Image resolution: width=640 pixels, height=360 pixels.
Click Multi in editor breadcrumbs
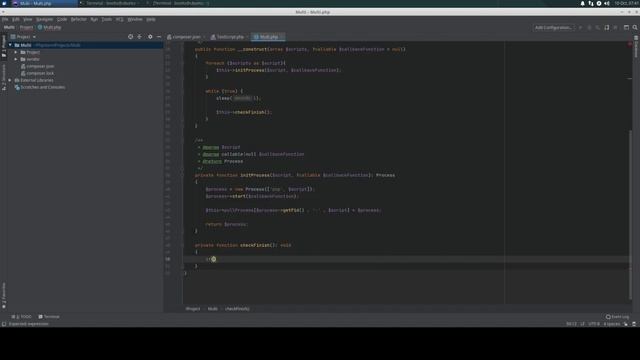tap(213, 309)
